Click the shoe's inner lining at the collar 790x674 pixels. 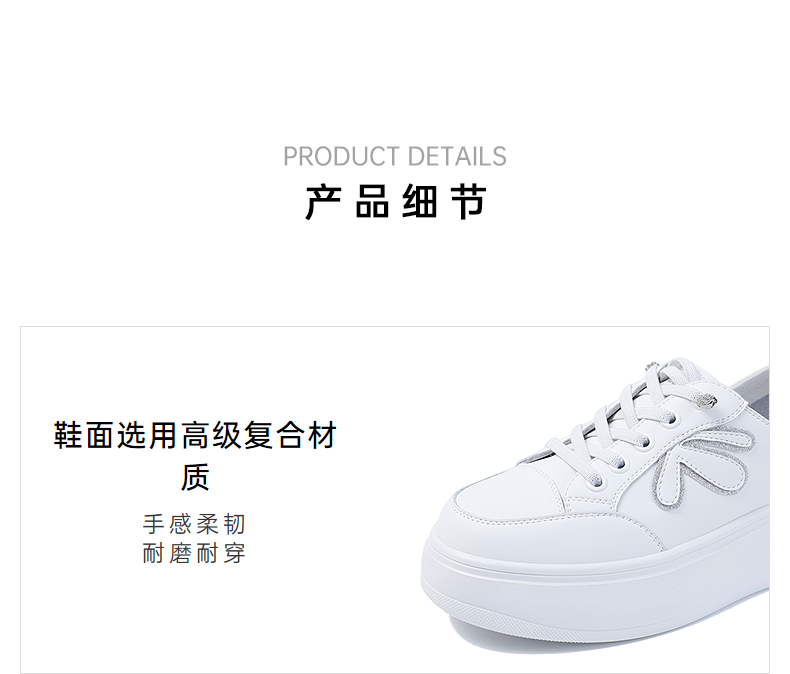click(x=753, y=389)
